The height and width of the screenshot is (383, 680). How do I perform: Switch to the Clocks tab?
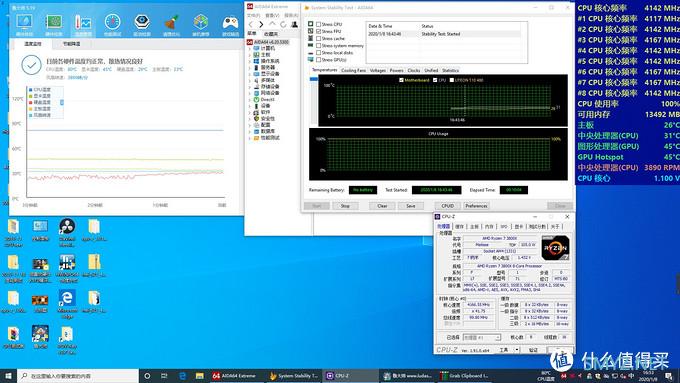pos(414,70)
